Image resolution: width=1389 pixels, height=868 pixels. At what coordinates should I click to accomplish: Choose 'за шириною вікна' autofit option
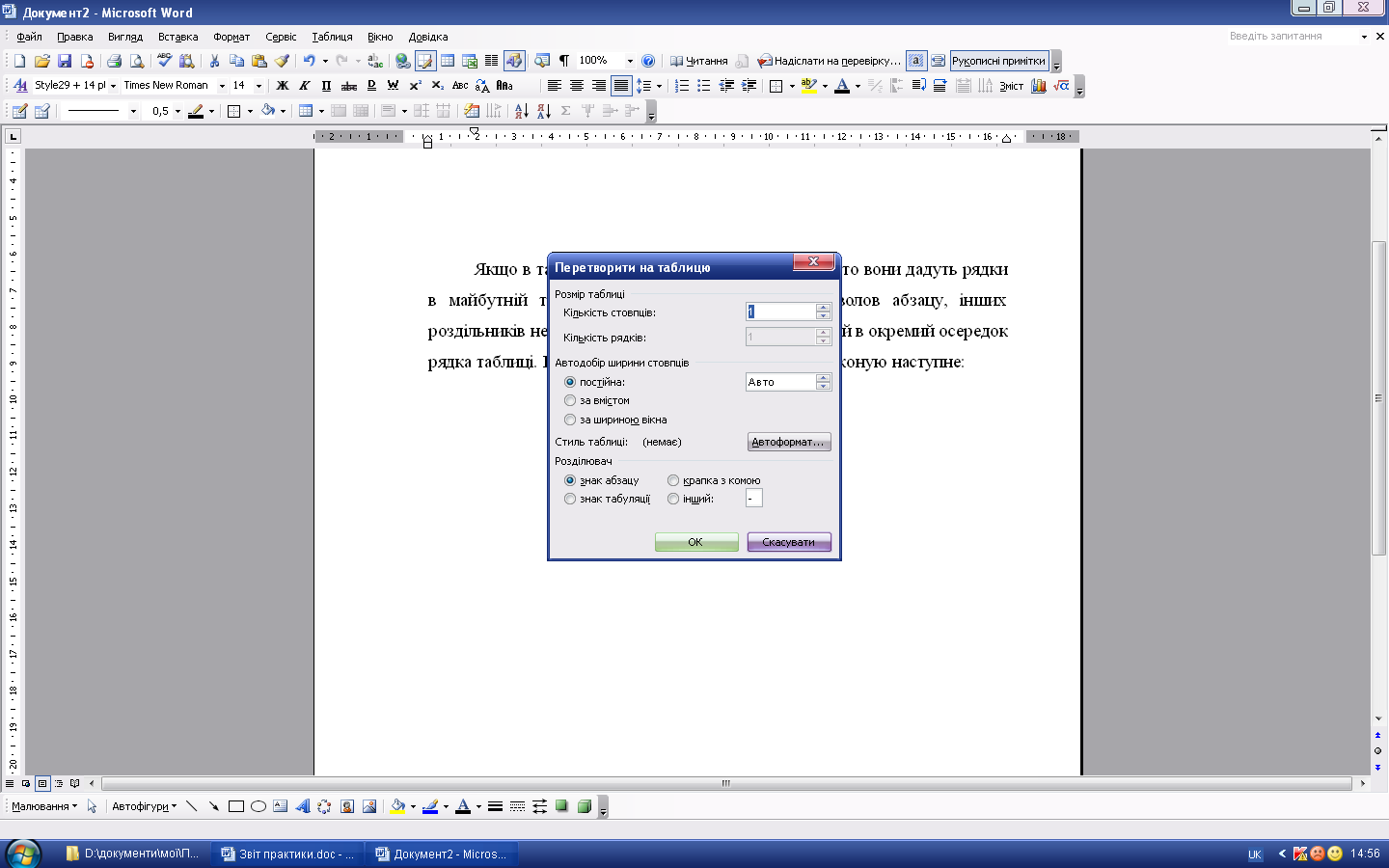click(570, 420)
